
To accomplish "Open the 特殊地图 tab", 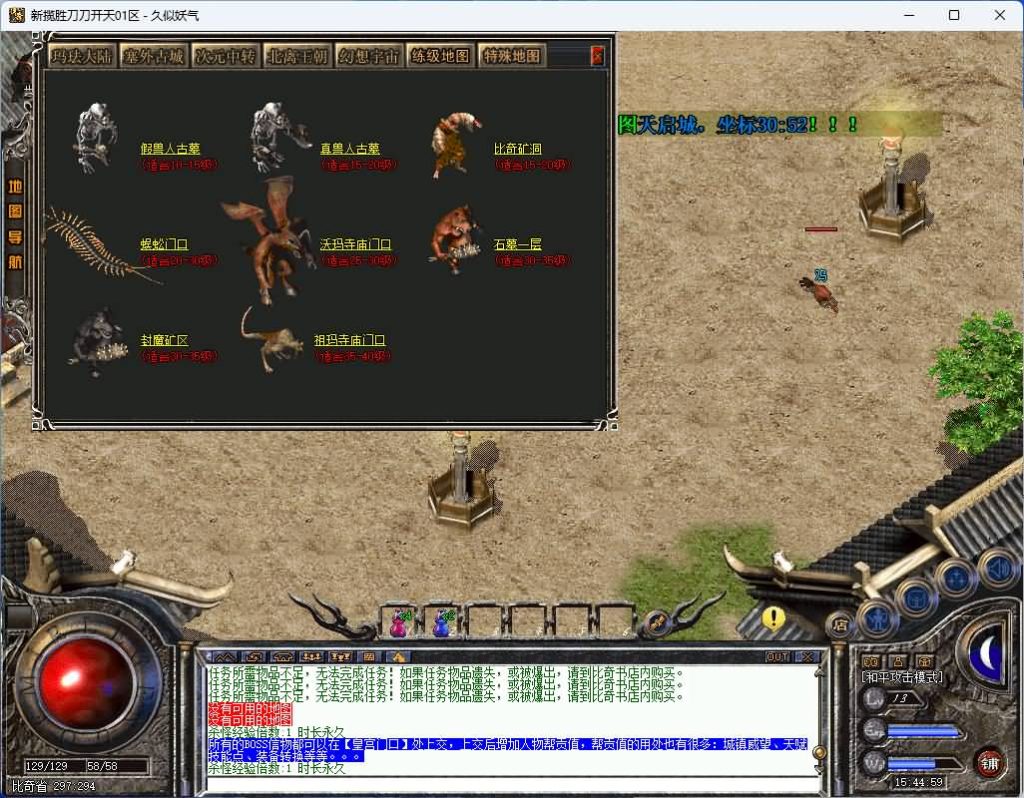I will click(x=511, y=56).
